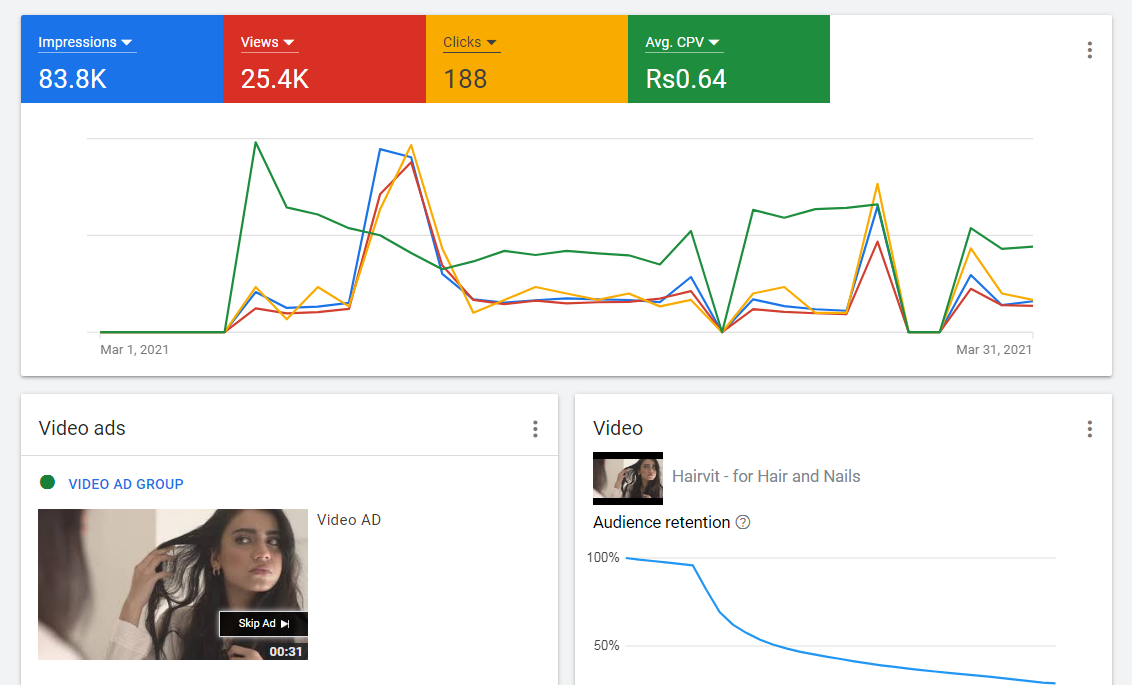Click the VIDEO AD GROUP link
This screenshot has height=685, width=1132.
[x=126, y=484]
